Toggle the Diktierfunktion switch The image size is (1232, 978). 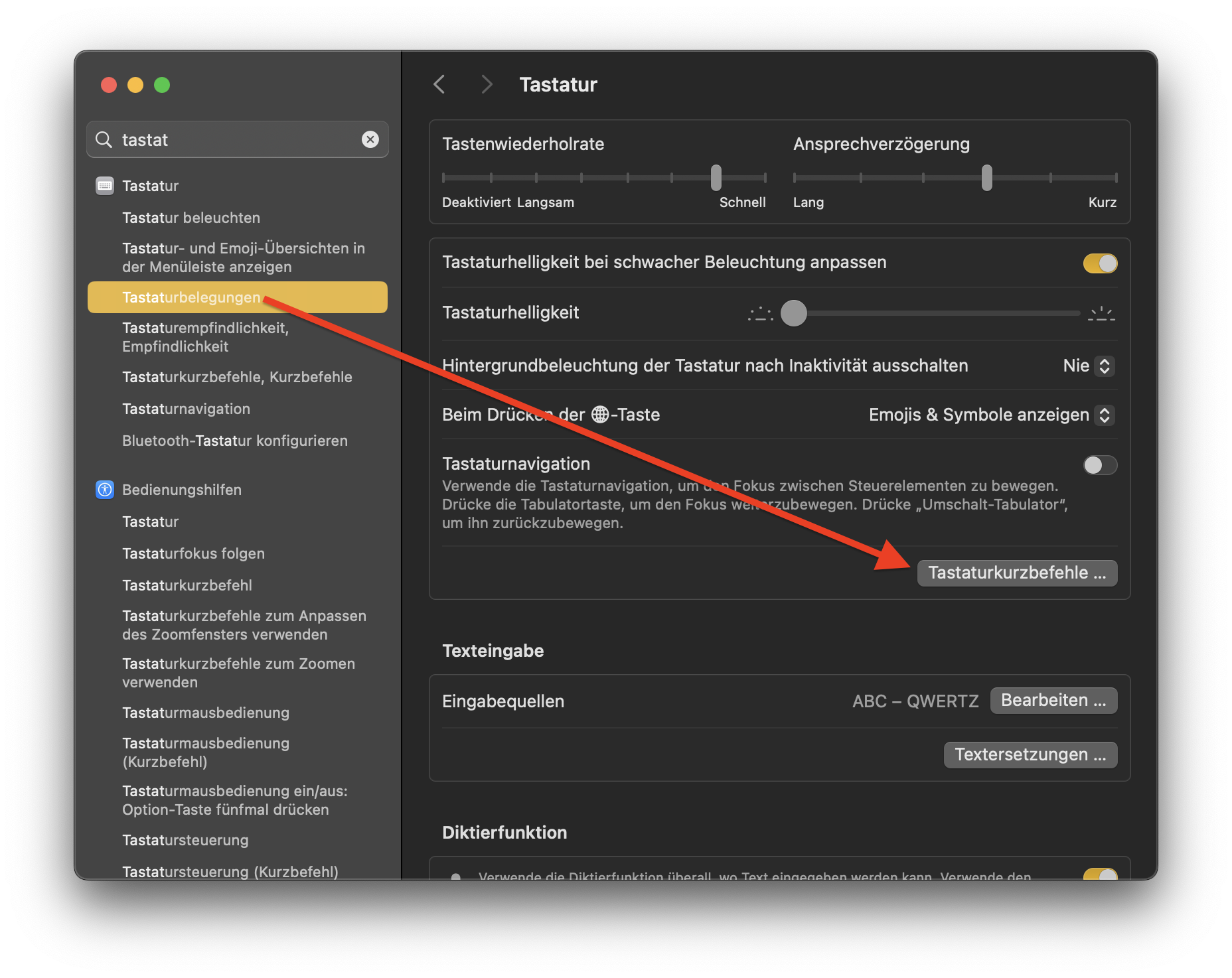(1100, 874)
